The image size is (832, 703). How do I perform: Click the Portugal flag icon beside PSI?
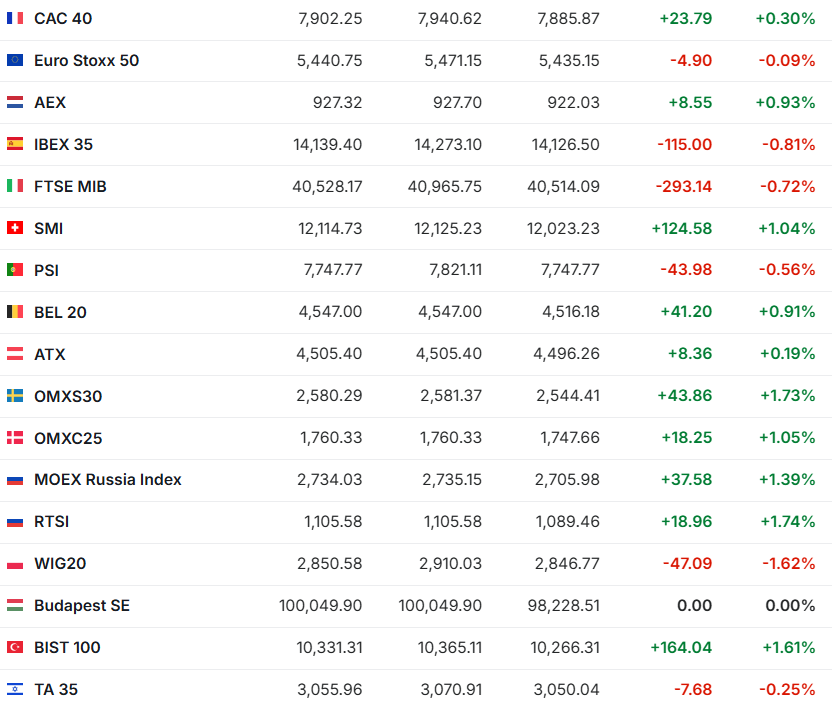coord(15,270)
